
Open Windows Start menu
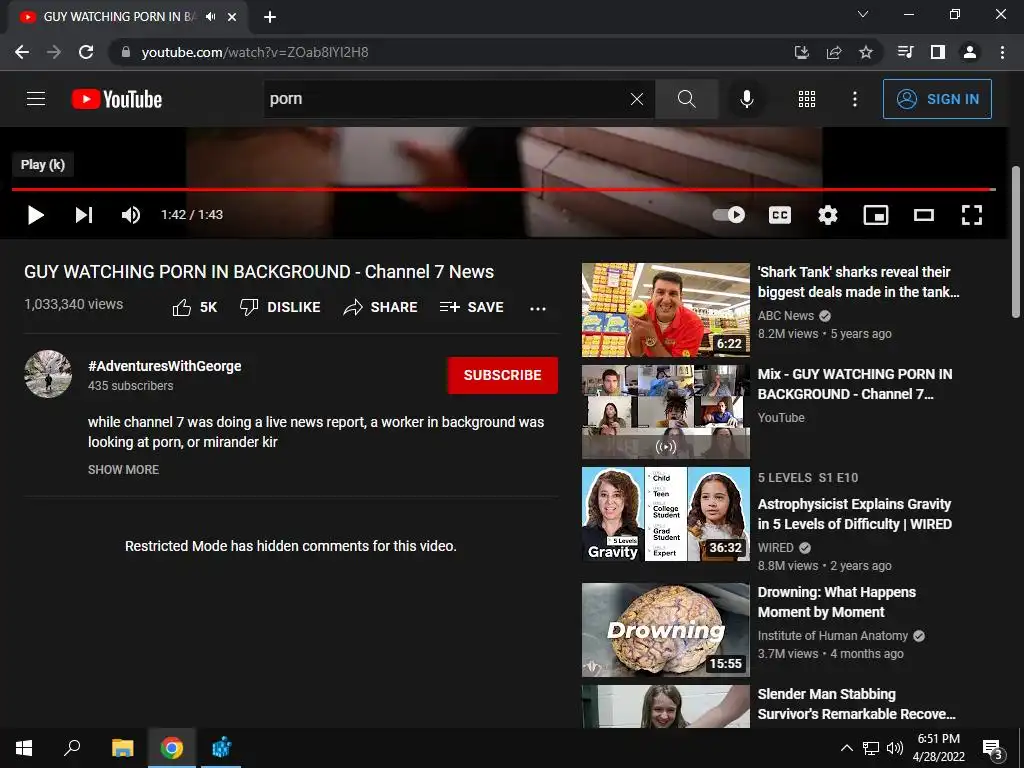24,748
